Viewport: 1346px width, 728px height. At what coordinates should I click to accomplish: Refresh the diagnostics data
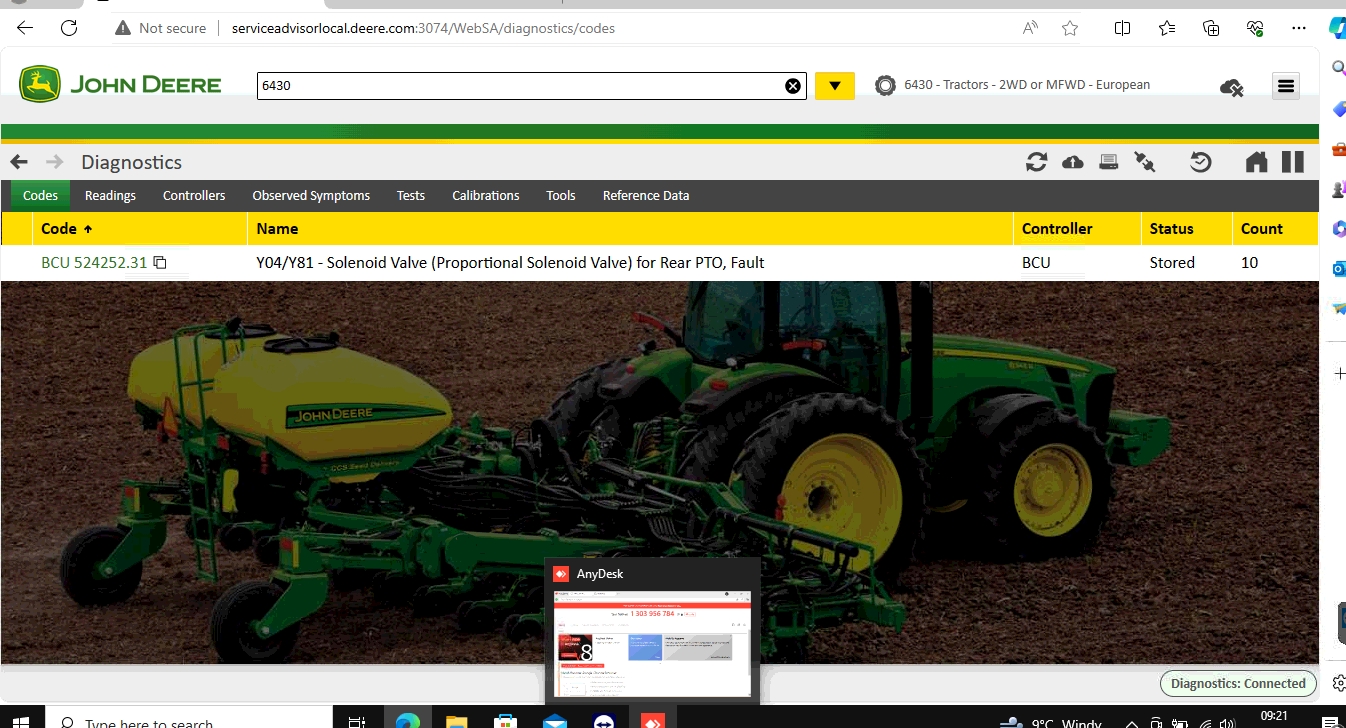[x=1036, y=162]
